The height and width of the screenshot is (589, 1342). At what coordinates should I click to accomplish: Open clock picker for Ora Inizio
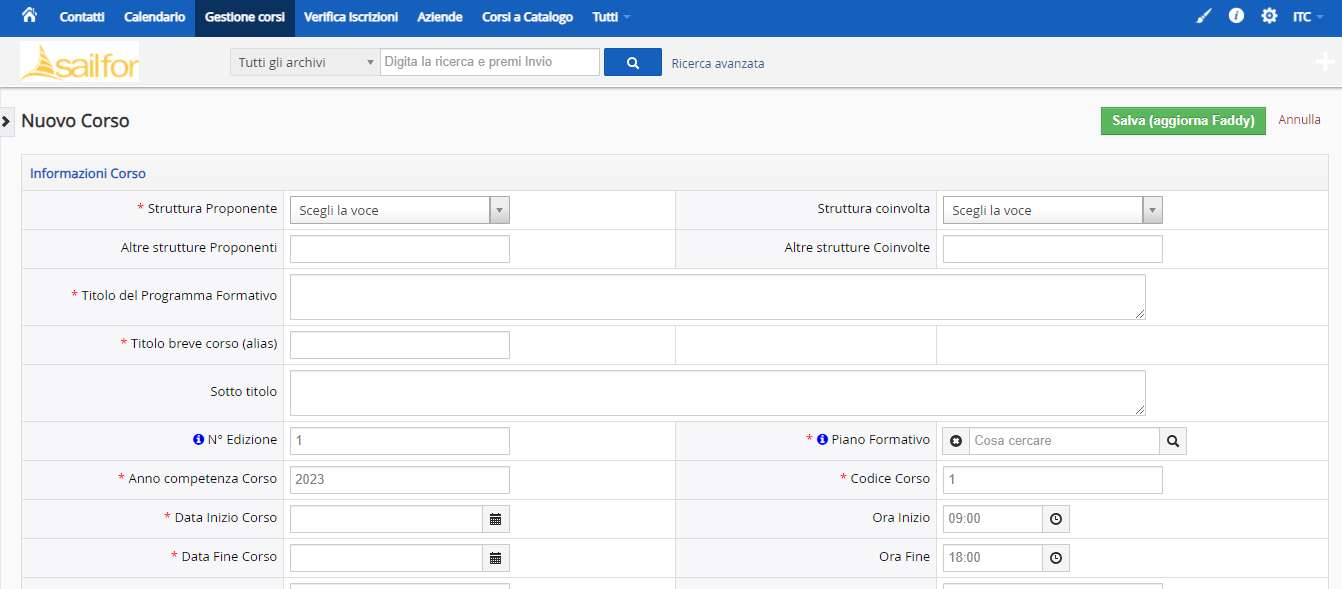[1055, 519]
